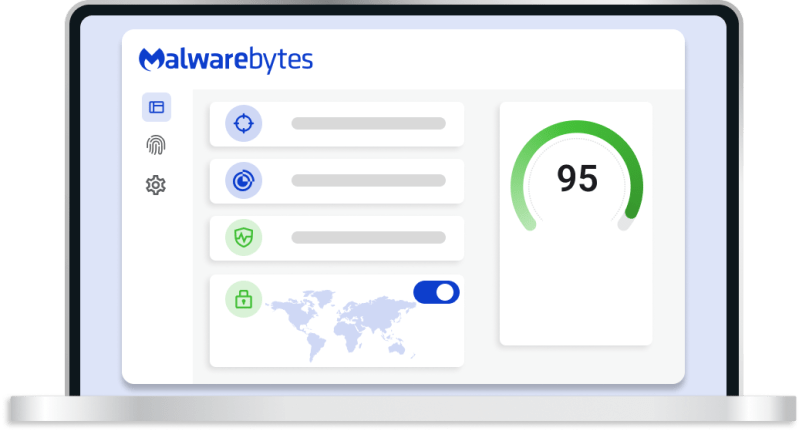
Task: Open the card with the shield icon
Action: (337, 238)
